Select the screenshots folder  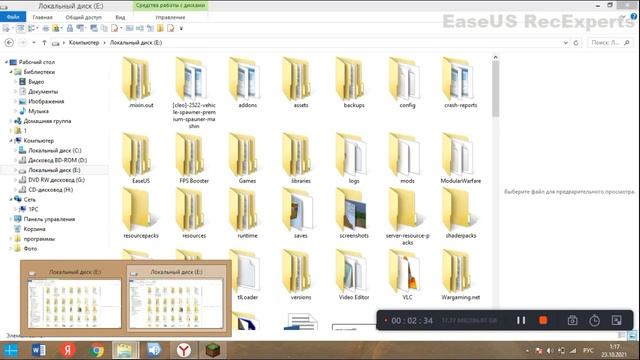354,213
